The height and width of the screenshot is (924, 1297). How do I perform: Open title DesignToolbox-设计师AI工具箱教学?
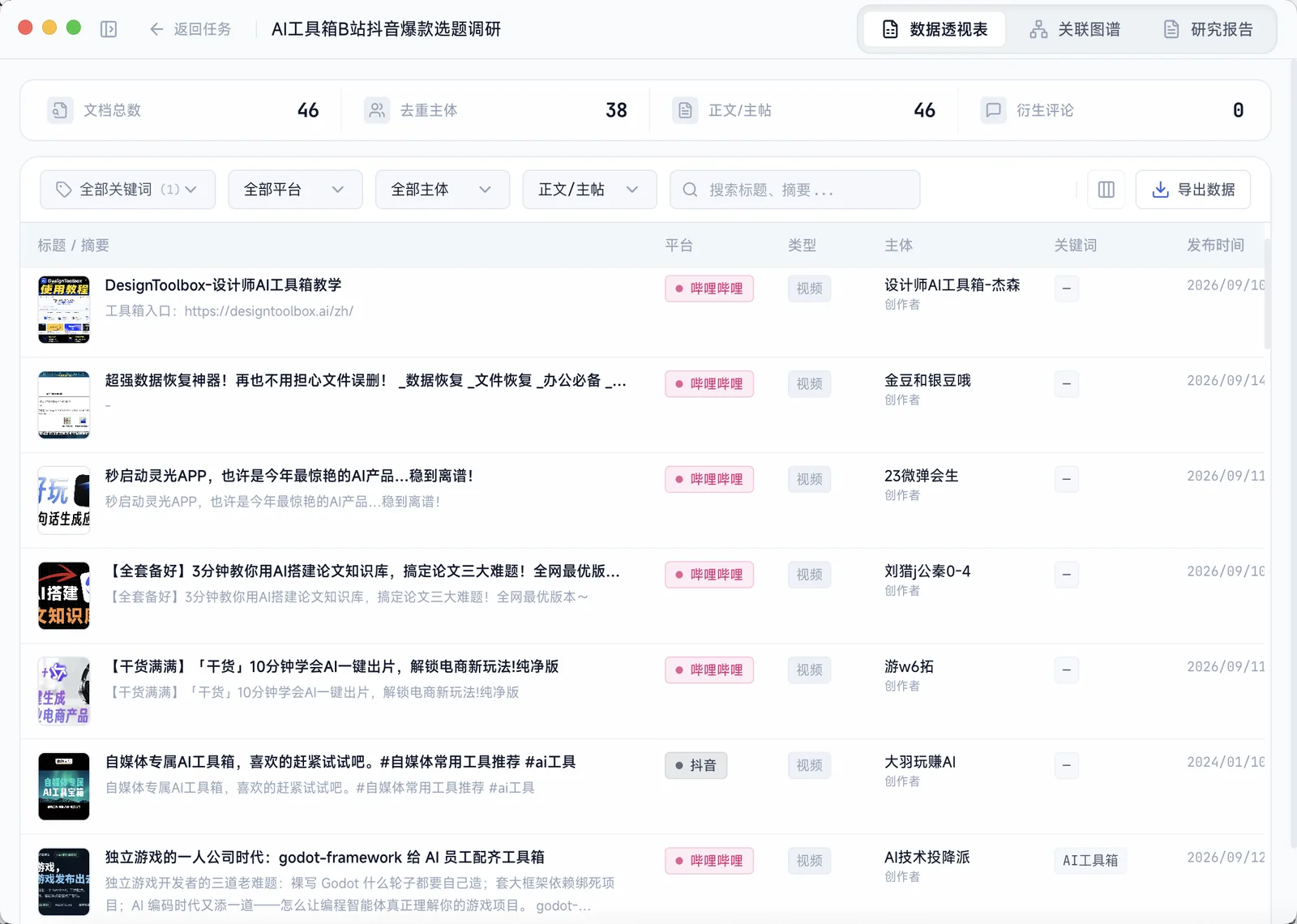pos(223,285)
